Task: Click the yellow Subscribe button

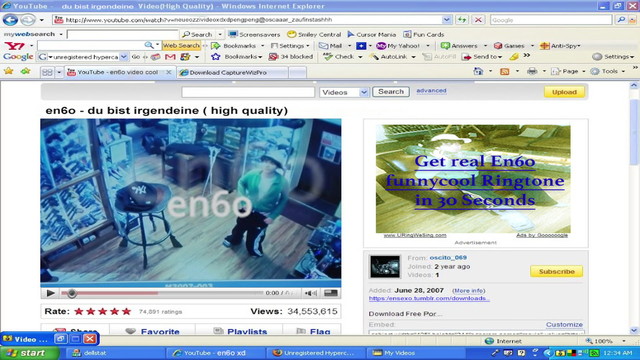Action: pyautogui.click(x=556, y=271)
